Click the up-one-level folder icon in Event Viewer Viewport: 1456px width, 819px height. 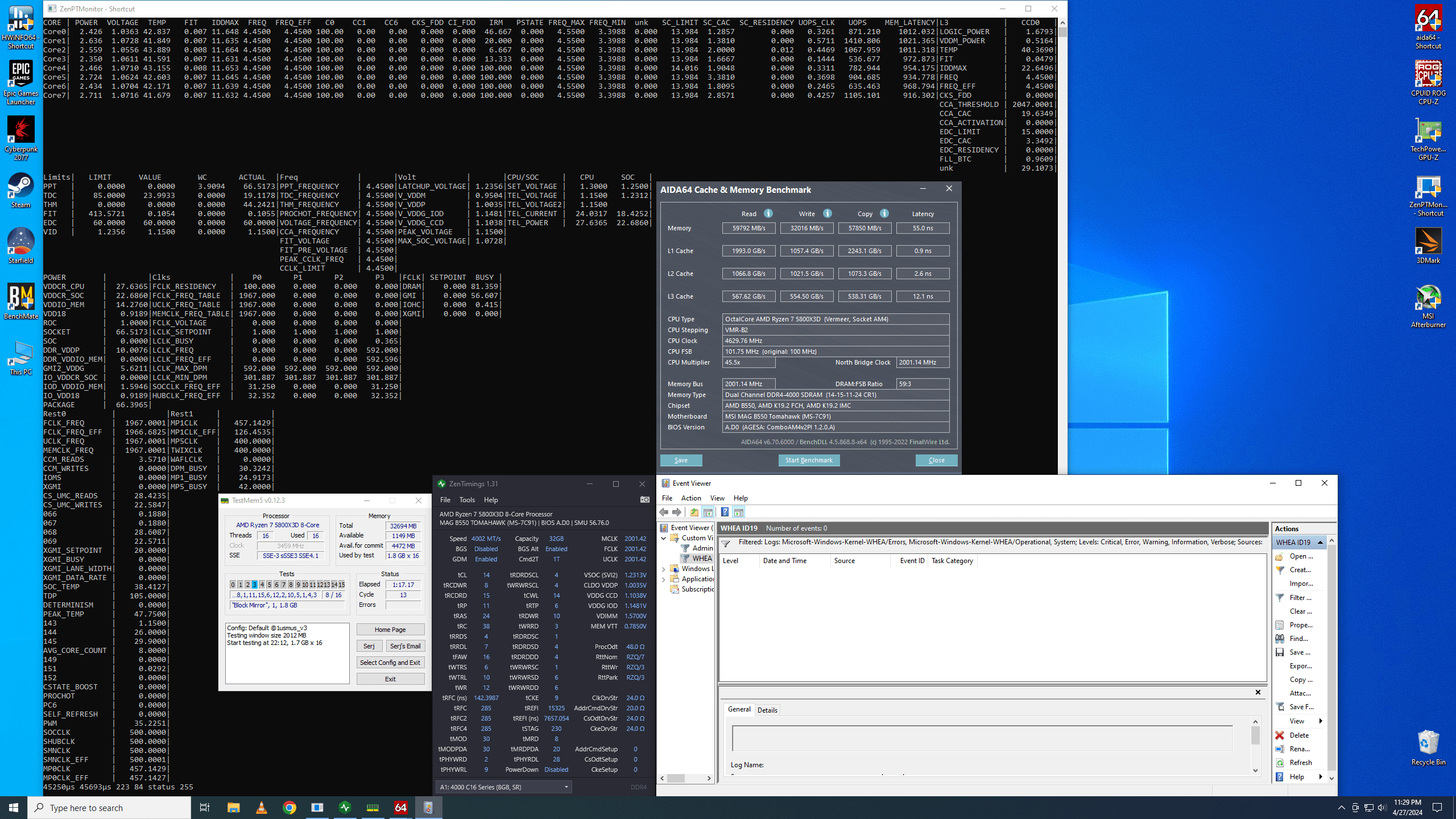(x=694, y=512)
